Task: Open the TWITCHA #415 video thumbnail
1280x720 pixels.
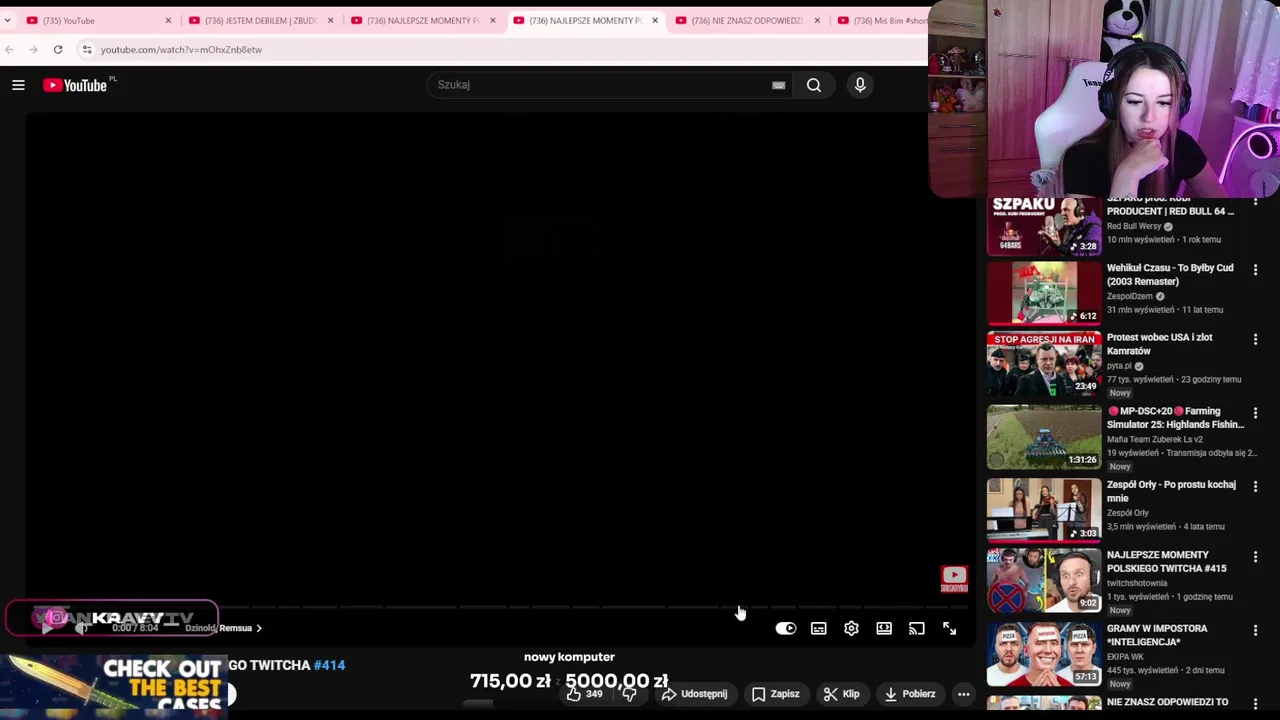Action: tap(1044, 580)
